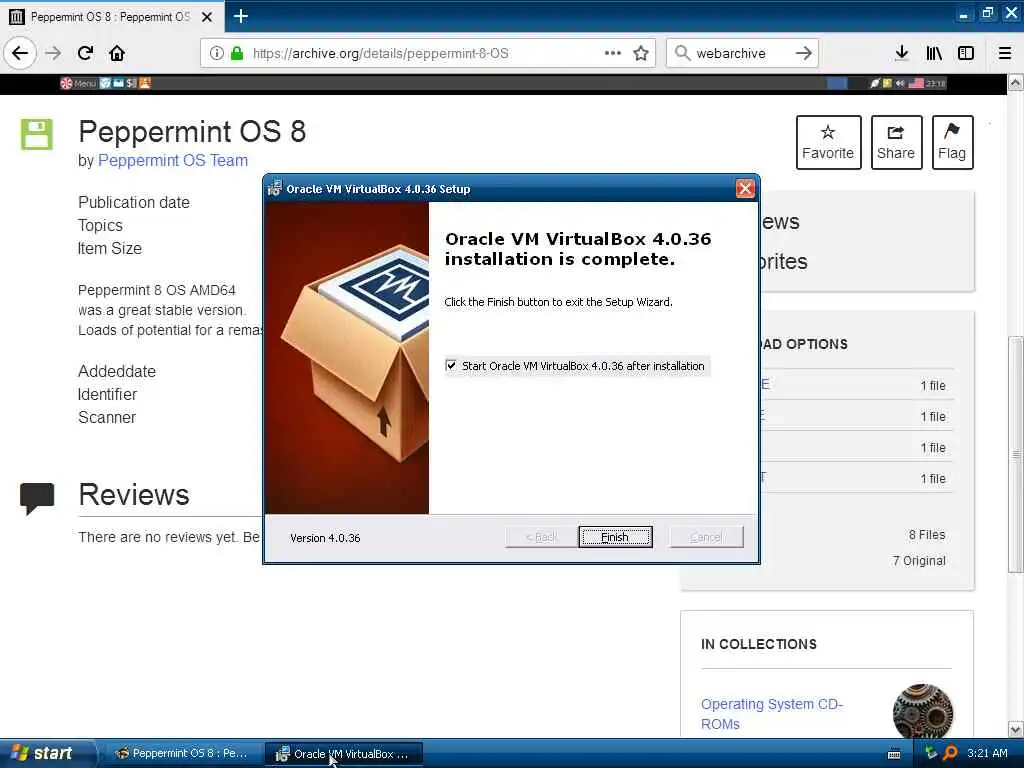Click the page vertical scrollbar thumb
Screen dimensions: 1024x768
tap(1016, 455)
